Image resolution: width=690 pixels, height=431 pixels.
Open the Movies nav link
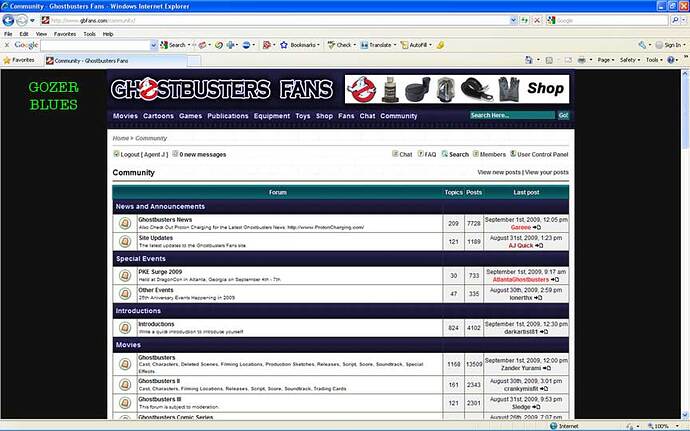tap(125, 116)
